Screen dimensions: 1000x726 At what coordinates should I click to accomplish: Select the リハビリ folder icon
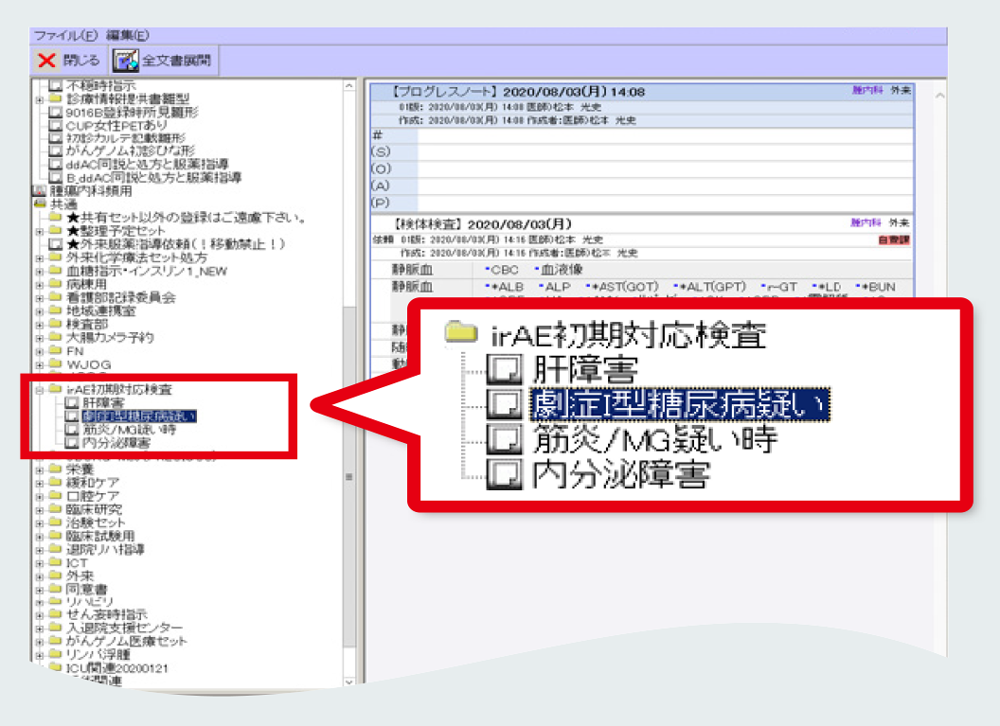(x=55, y=602)
